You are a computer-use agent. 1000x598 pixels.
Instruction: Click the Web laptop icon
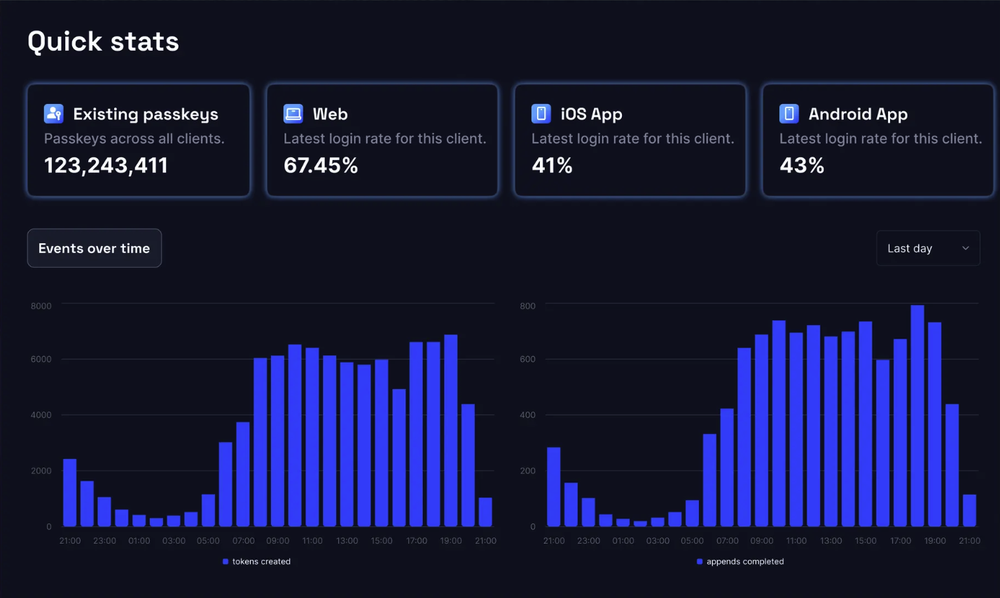click(x=293, y=114)
